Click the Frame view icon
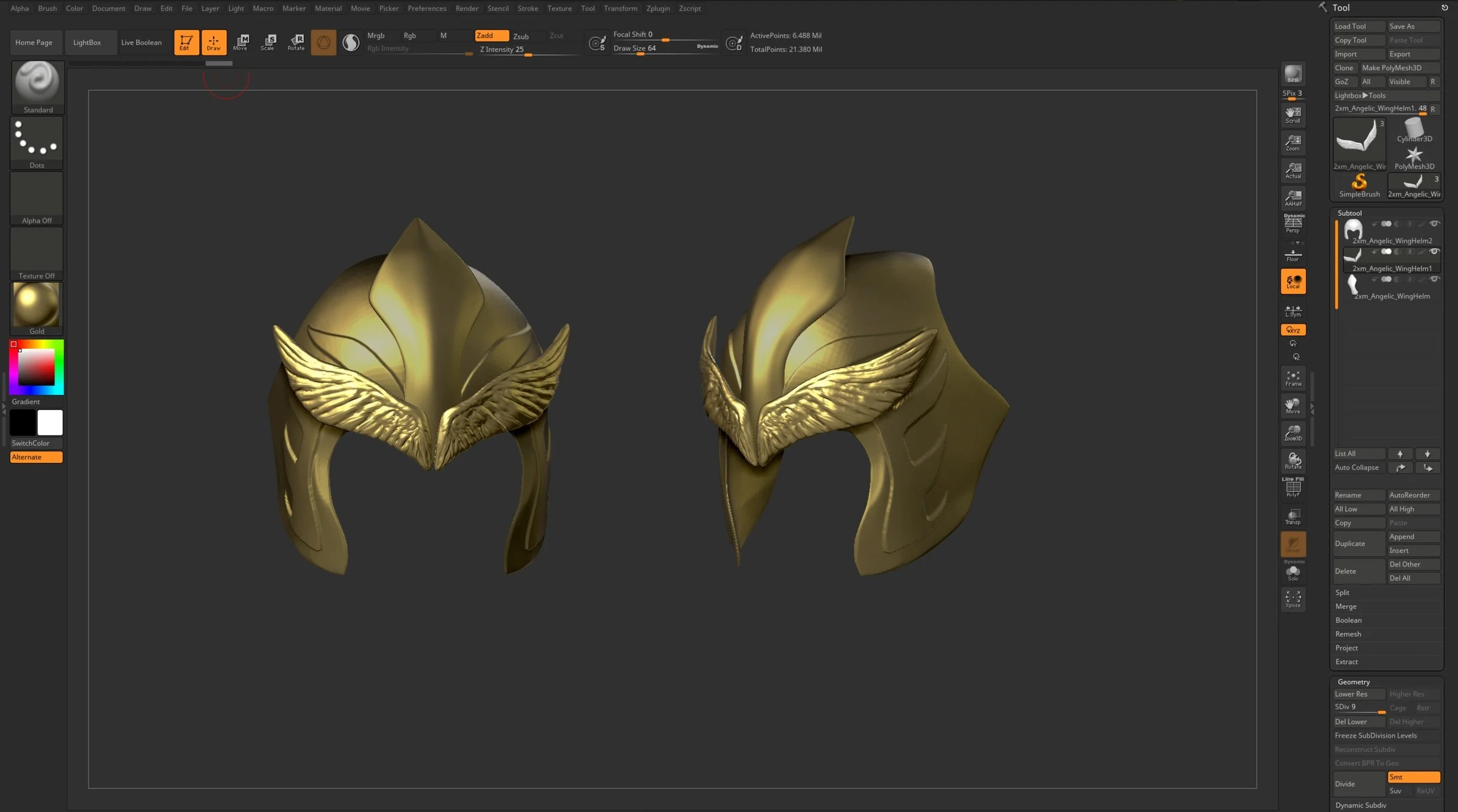The width and height of the screenshot is (1458, 812). [1293, 378]
